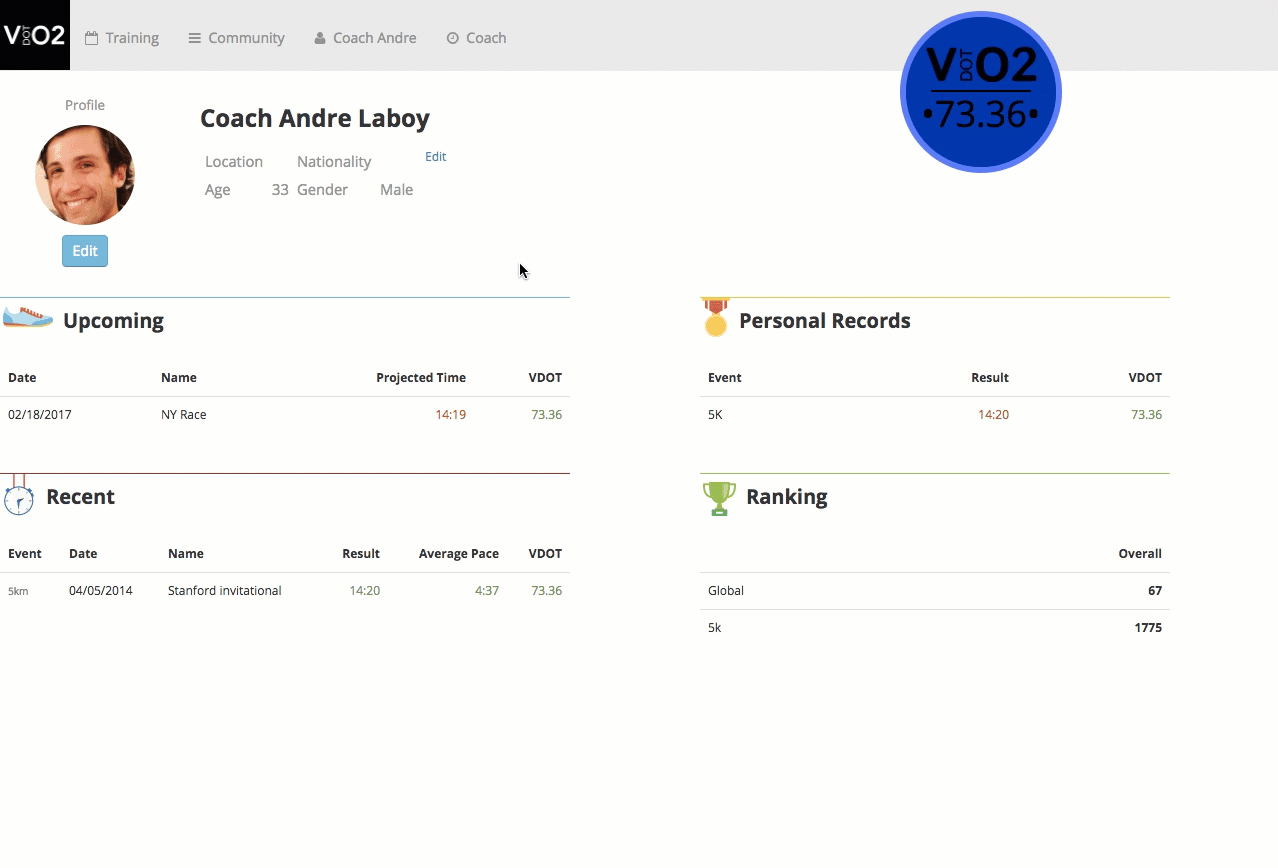
Task: Click the profile photo thumbnail
Action: point(85,175)
